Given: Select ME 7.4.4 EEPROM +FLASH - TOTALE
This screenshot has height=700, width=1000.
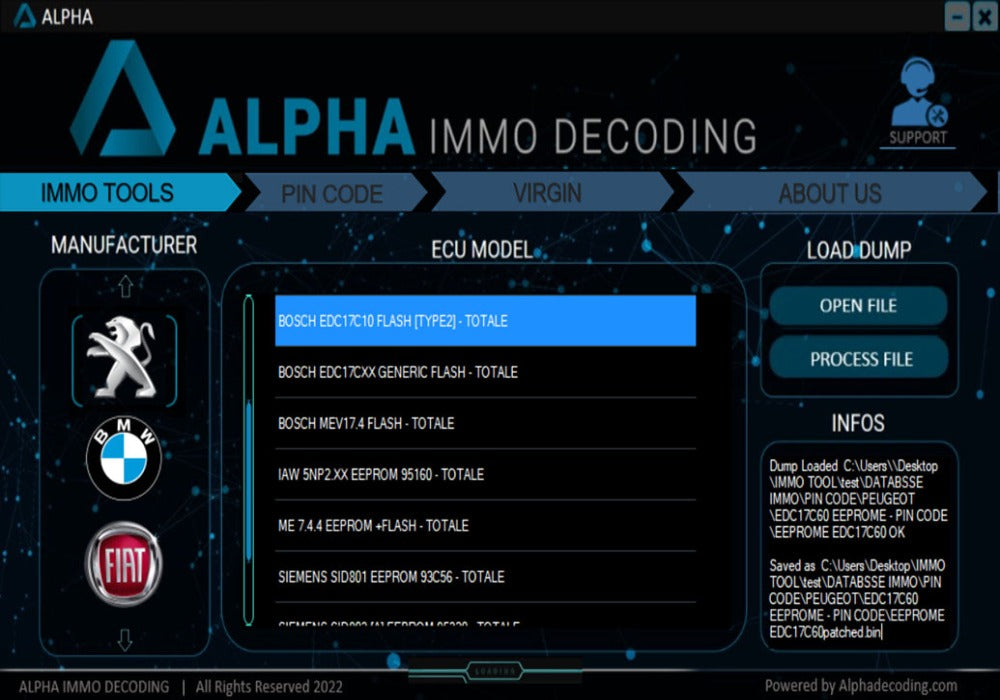Looking at the screenshot, I should point(485,526).
